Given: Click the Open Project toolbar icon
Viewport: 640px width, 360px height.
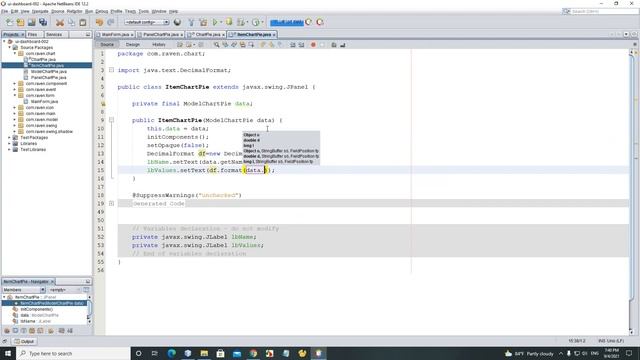Looking at the screenshot, I should coord(31,22).
